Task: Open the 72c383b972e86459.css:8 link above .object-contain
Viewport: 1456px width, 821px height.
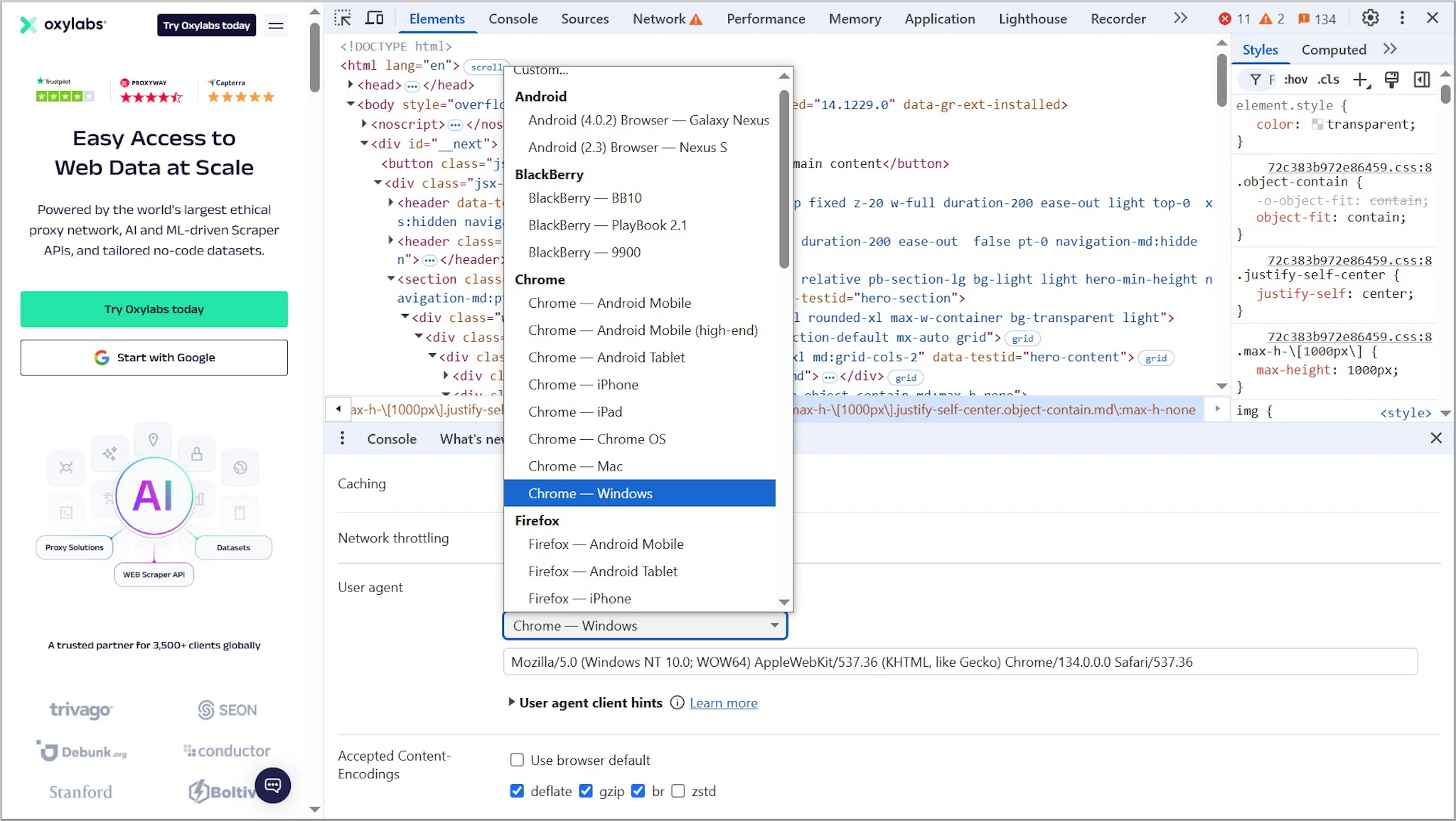Action: (1349, 168)
